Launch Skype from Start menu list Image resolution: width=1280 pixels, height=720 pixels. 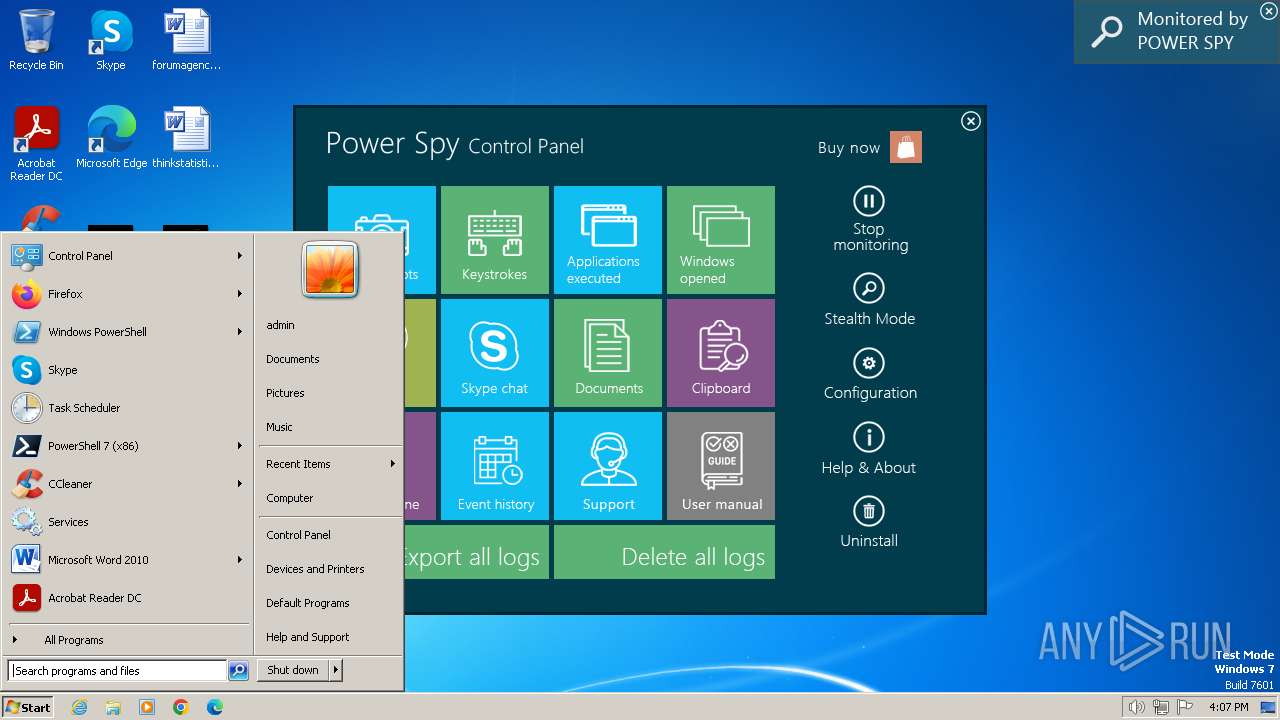tap(128, 370)
